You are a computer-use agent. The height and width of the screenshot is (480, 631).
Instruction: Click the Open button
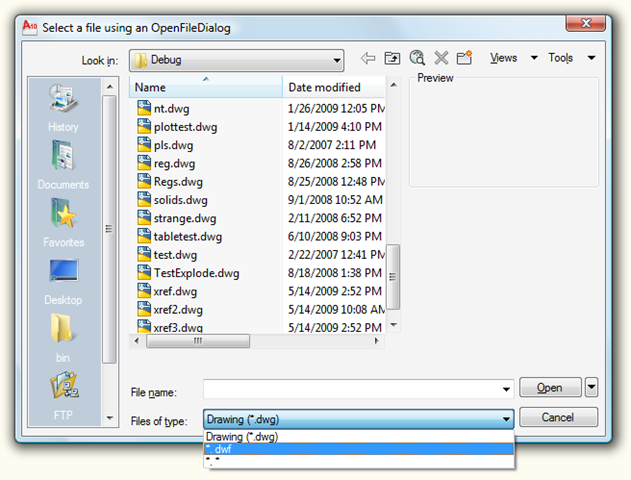[549, 387]
